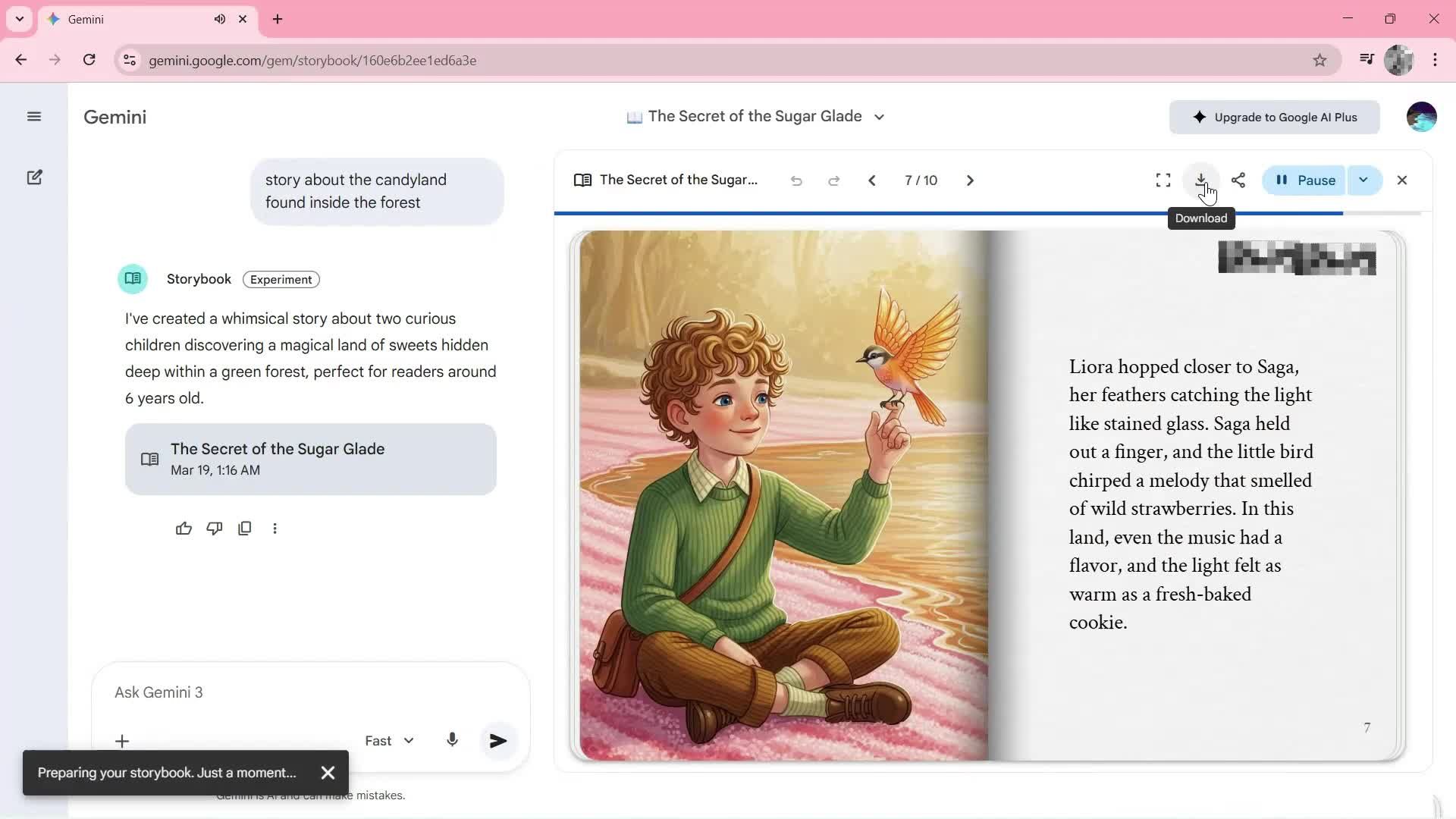Pause the storybook narration

[x=1305, y=180]
